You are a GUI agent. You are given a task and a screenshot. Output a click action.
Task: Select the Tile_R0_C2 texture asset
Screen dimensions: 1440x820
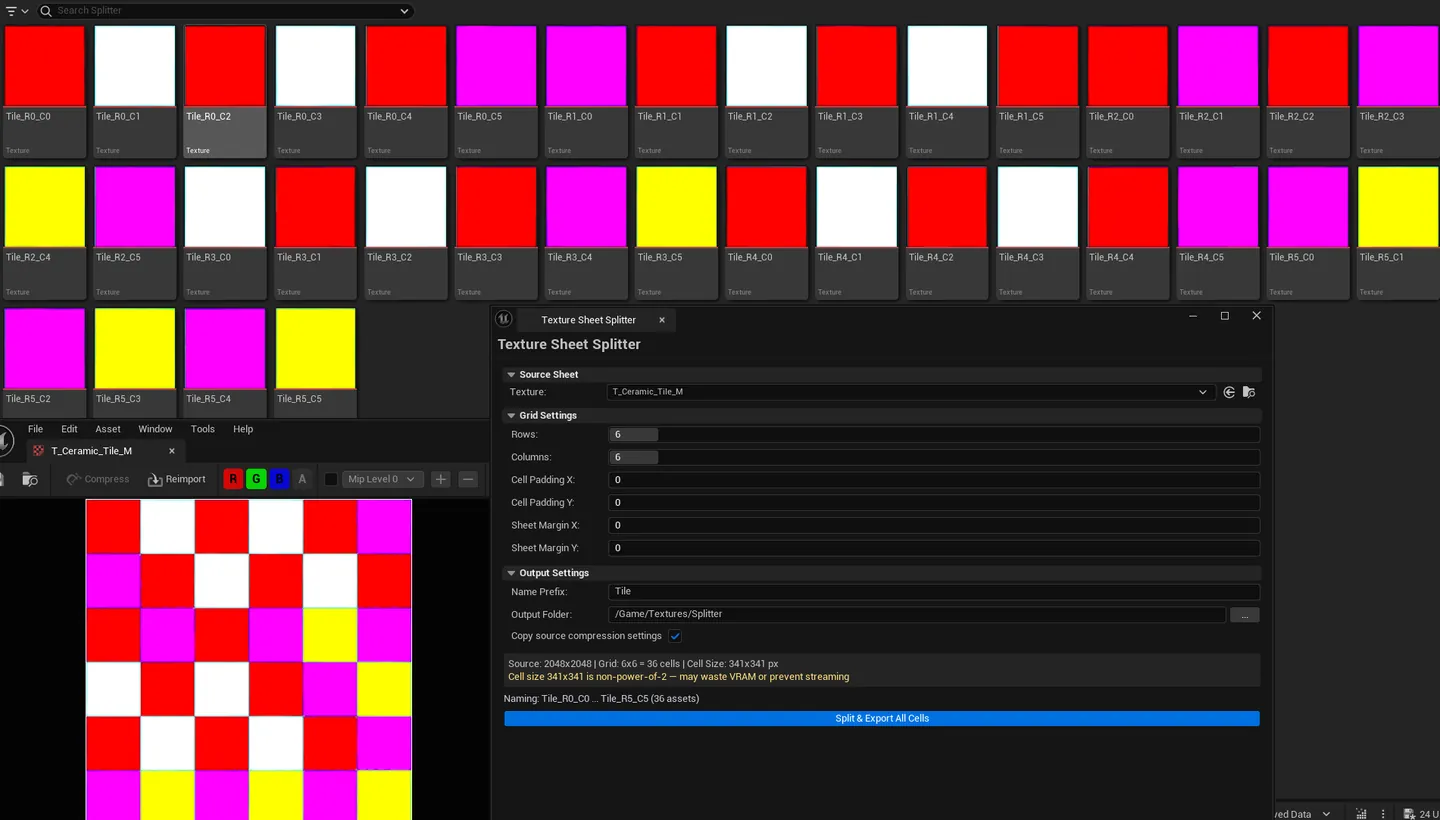tap(225, 91)
